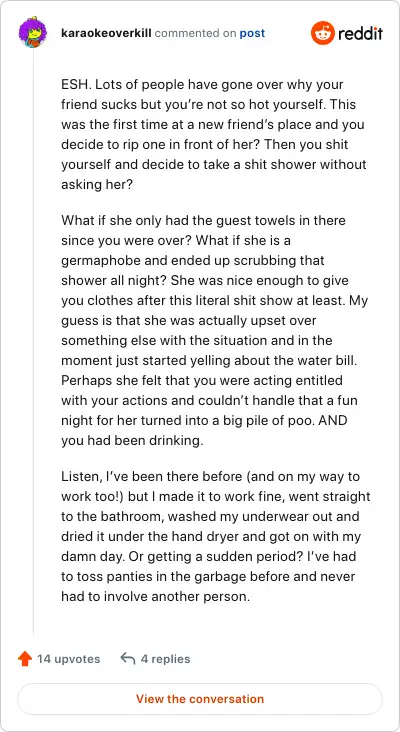Open the karaokeoverkill username profile

tap(106, 34)
